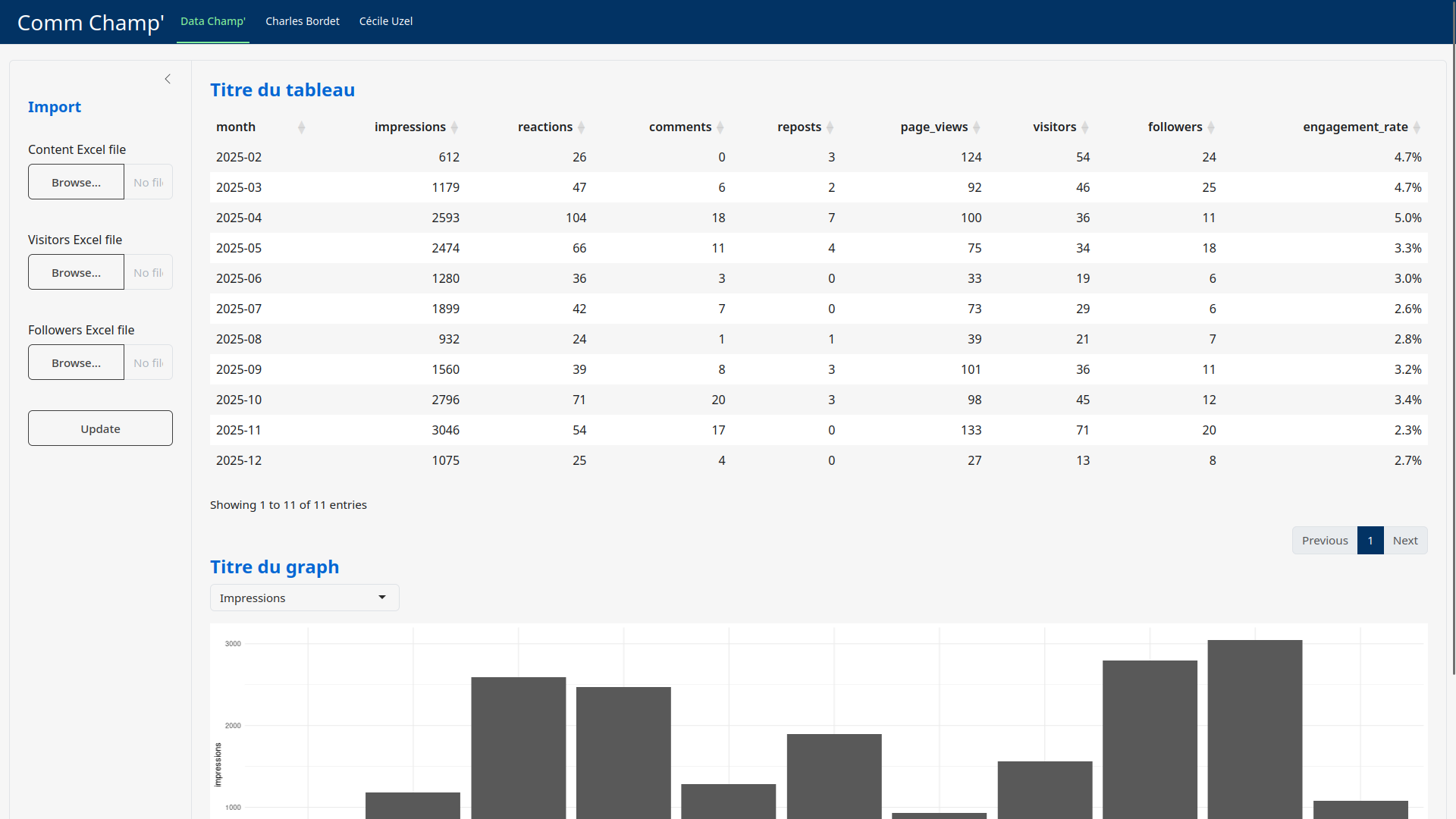Click the 2025-06 month cell
Viewport: 1456px width, 819px height.
239,278
